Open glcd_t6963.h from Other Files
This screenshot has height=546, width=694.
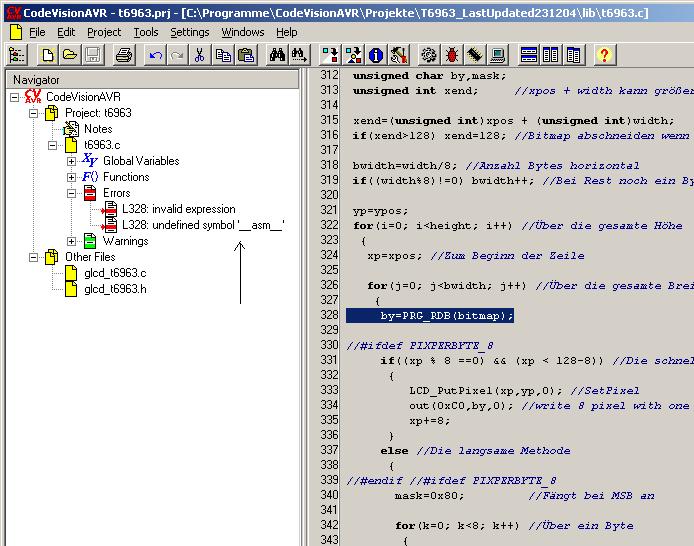point(115,289)
